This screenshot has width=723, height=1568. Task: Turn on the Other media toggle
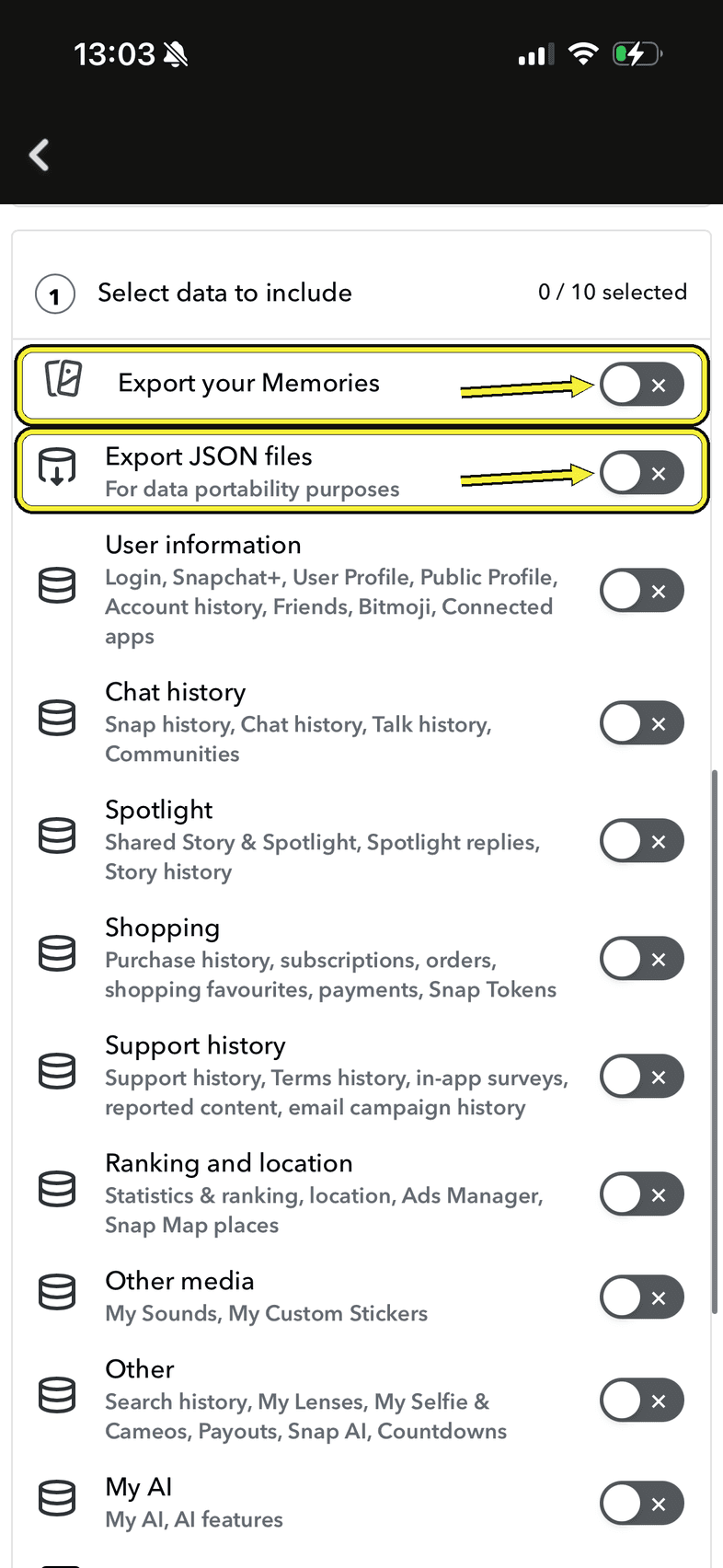(642, 1297)
